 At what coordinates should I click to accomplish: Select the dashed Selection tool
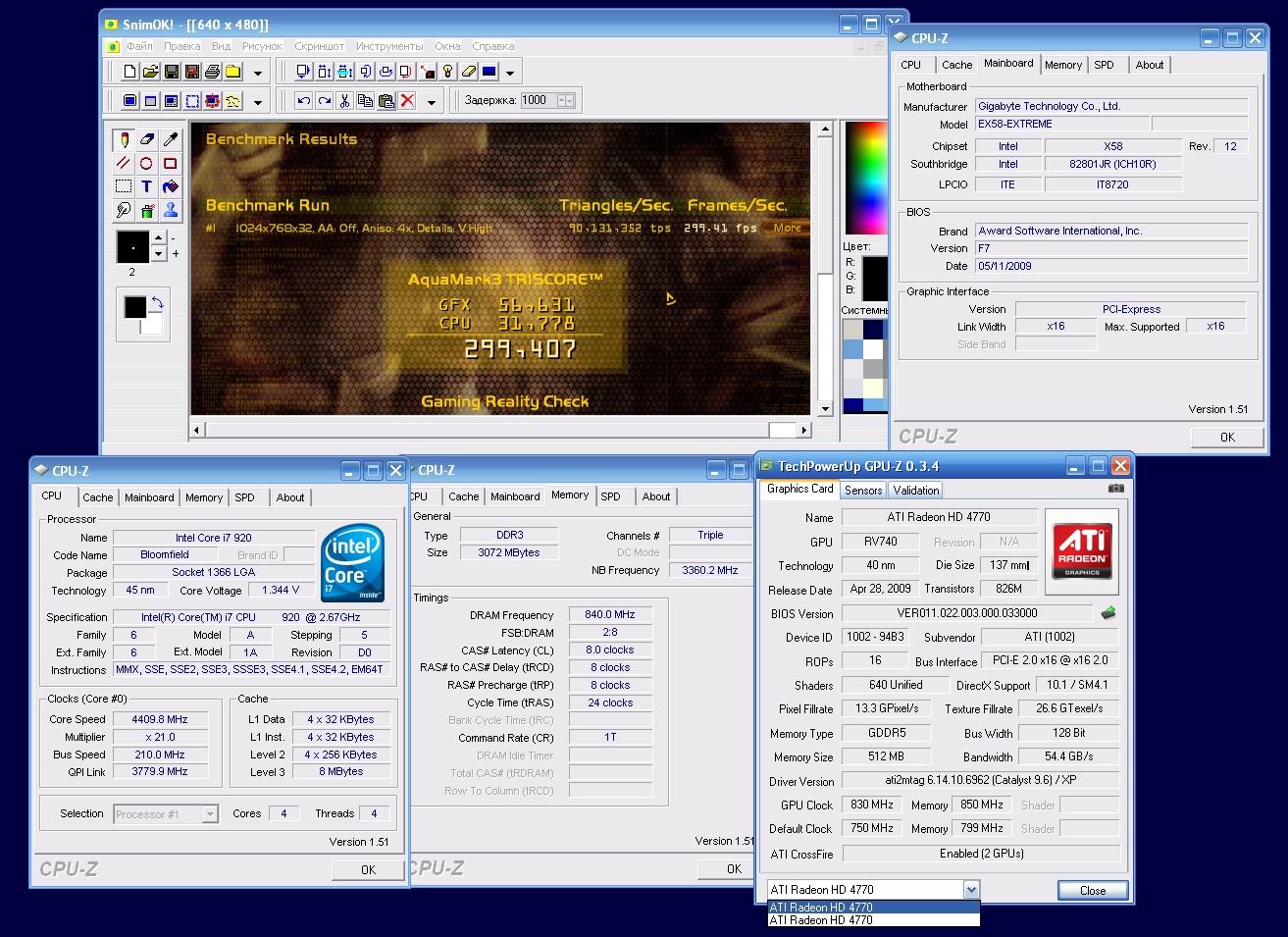pos(123,186)
